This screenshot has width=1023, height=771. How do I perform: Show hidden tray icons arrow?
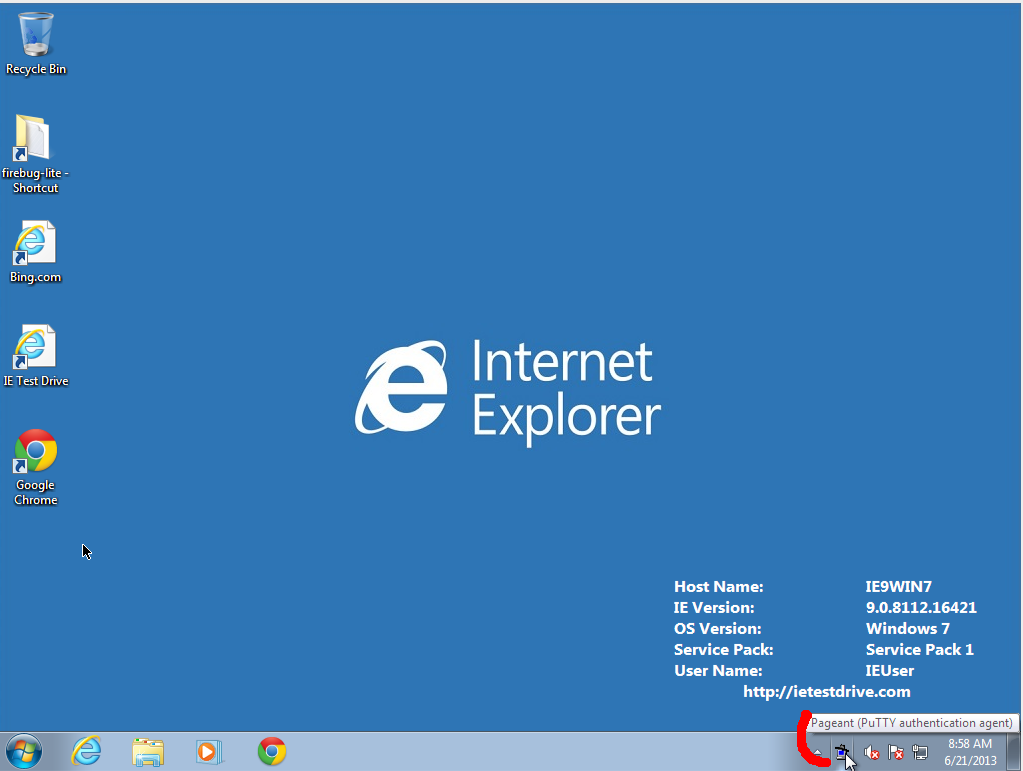coord(817,753)
